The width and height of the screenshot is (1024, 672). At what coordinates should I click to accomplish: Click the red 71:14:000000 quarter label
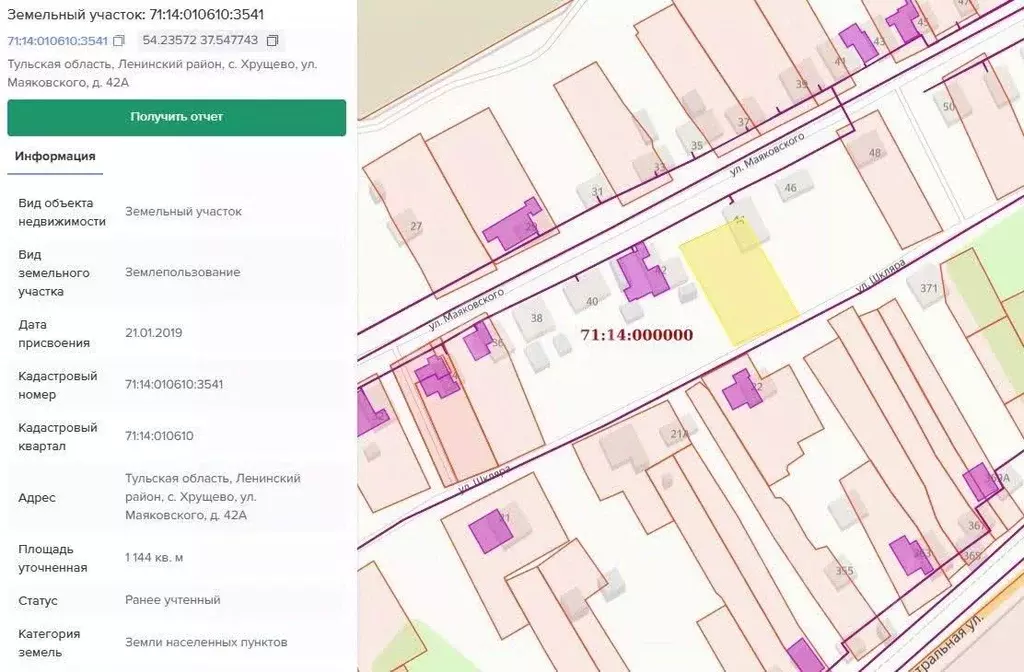click(636, 335)
